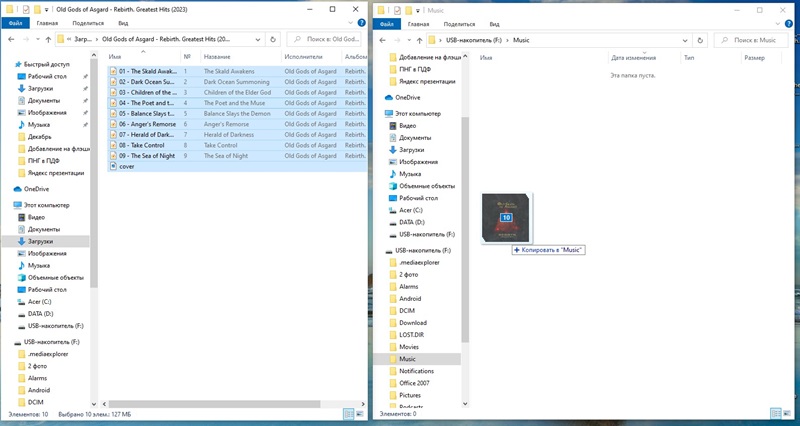Viewport: 800px width, 426px height.
Task: Sort by Дата изменения in Music window
Action: point(644,58)
